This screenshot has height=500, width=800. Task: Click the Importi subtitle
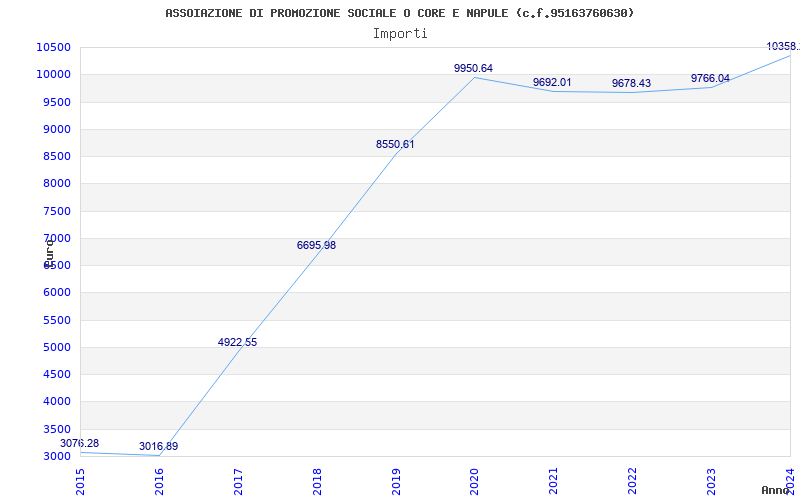(x=399, y=34)
